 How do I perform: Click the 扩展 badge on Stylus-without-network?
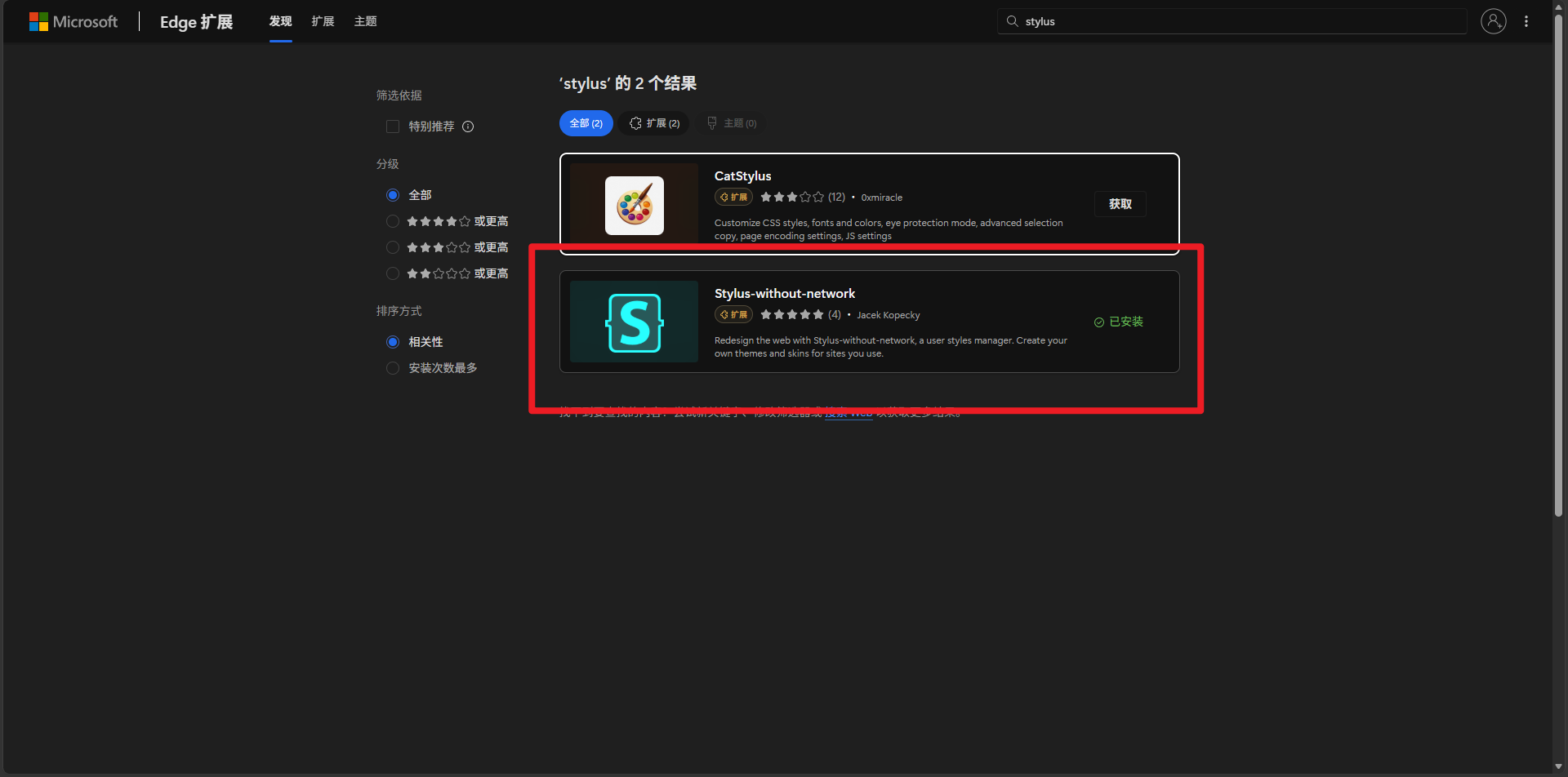(733, 314)
